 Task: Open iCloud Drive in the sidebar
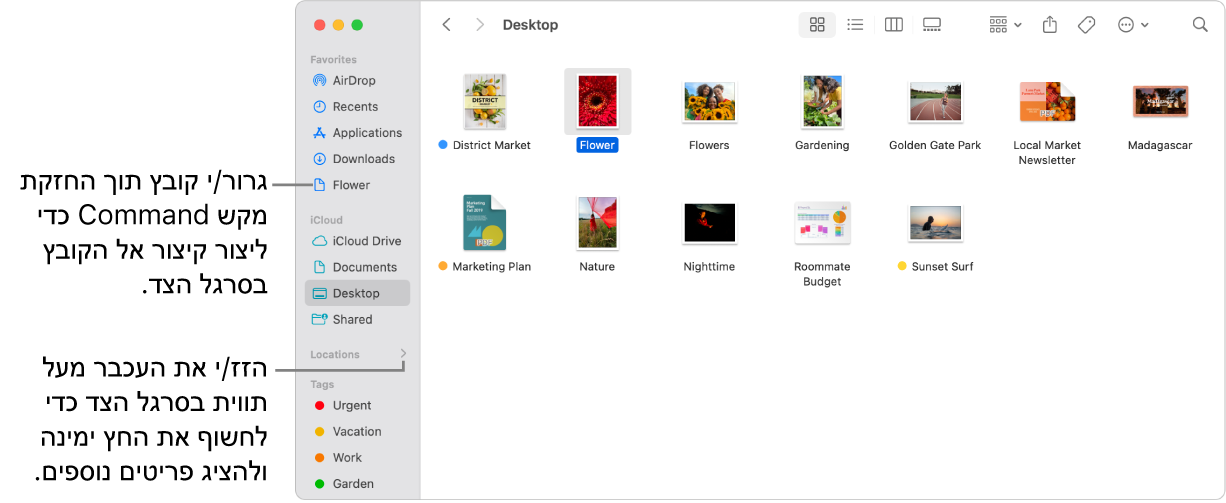click(x=357, y=240)
